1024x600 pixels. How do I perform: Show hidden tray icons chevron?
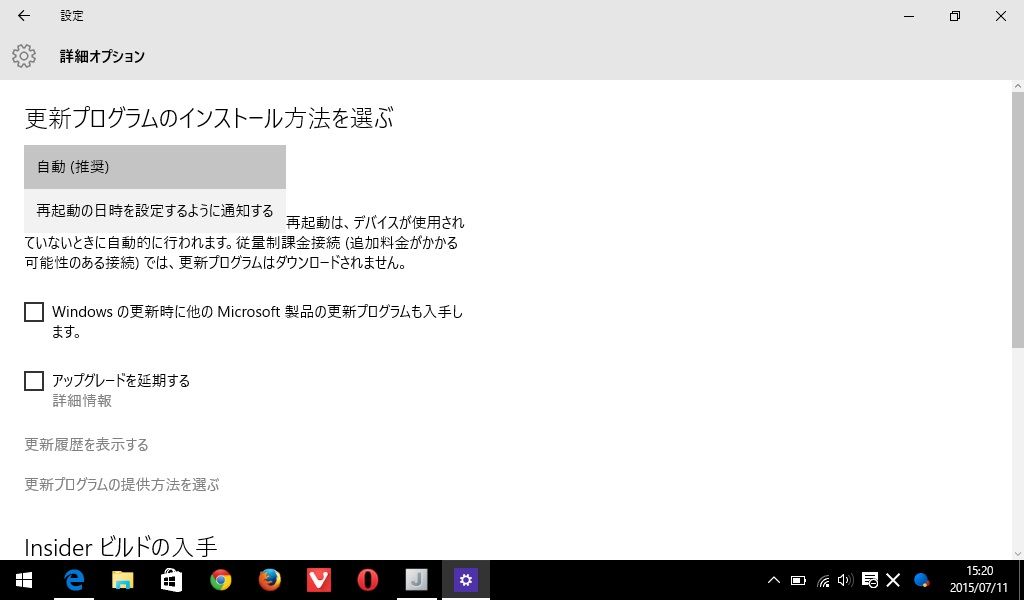click(774, 580)
